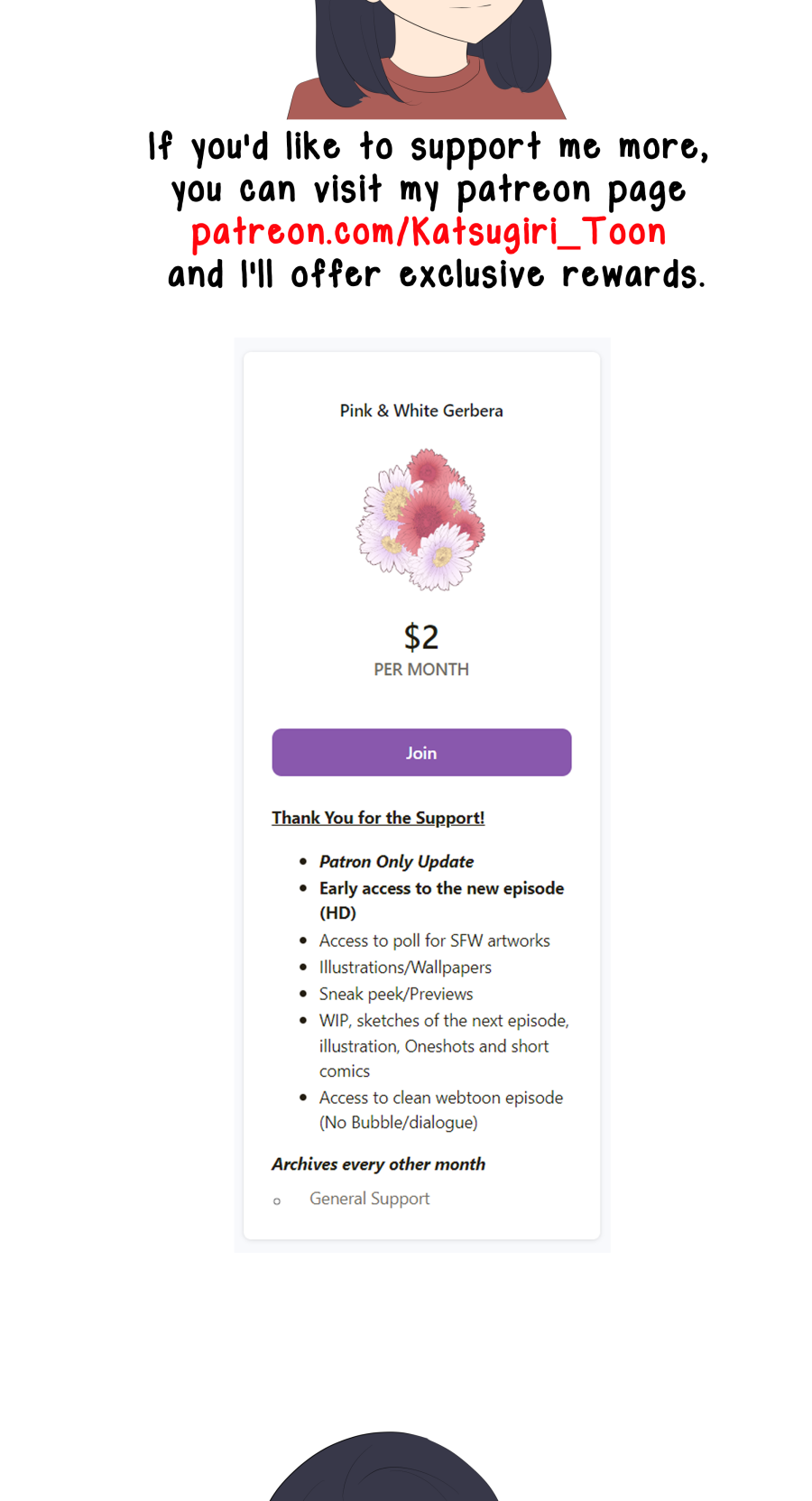Viewport: 812px width, 1501px height.
Task: Select the Pink & White Gerbera tier title
Action: [x=421, y=411]
